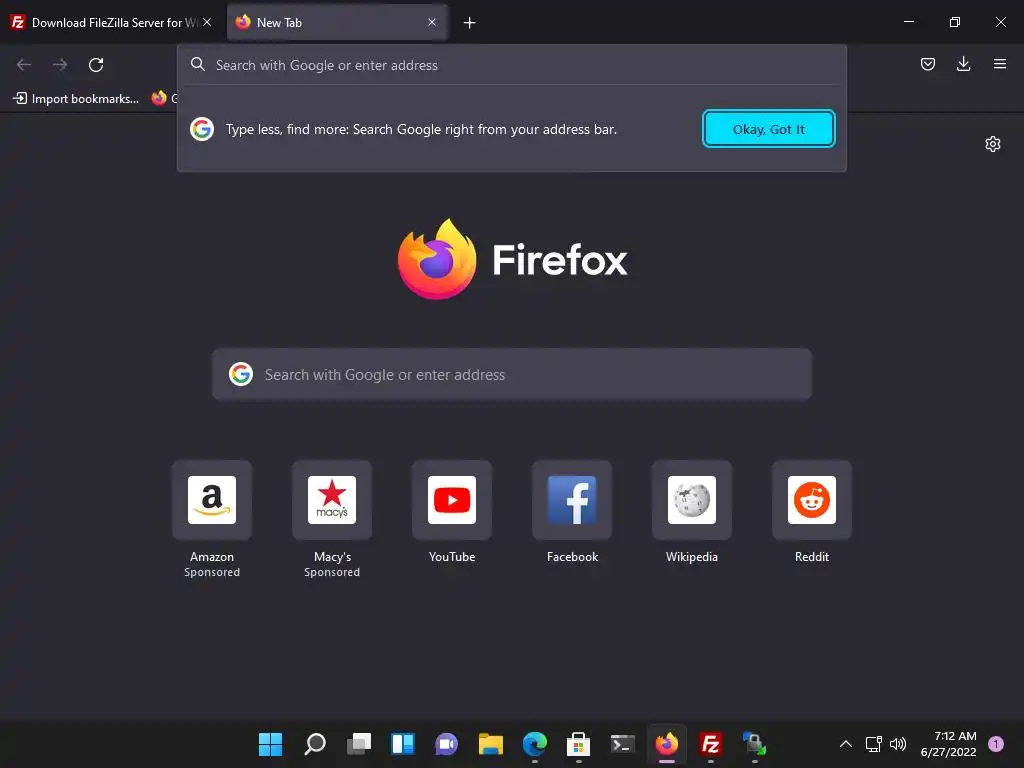Open the volume tray icon

pyautogui.click(x=898, y=744)
